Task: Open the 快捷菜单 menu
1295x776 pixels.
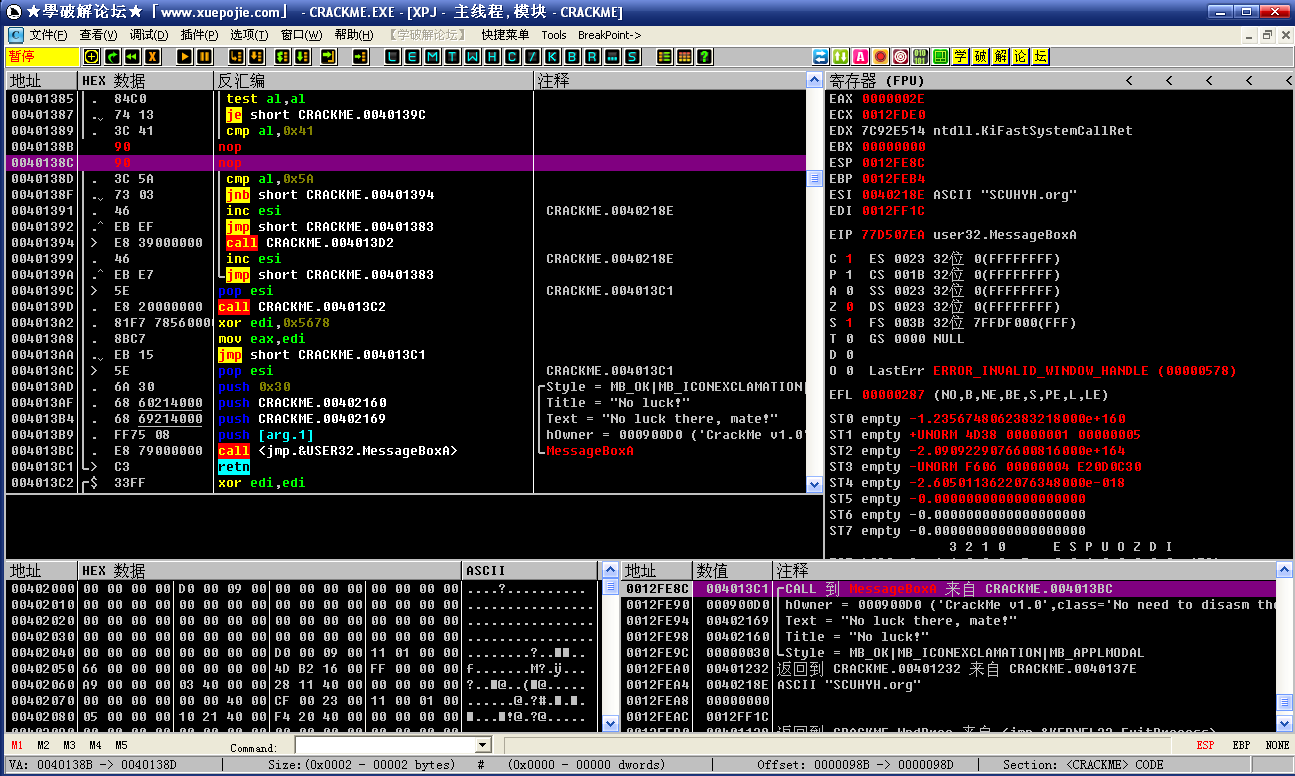Action: pos(505,35)
